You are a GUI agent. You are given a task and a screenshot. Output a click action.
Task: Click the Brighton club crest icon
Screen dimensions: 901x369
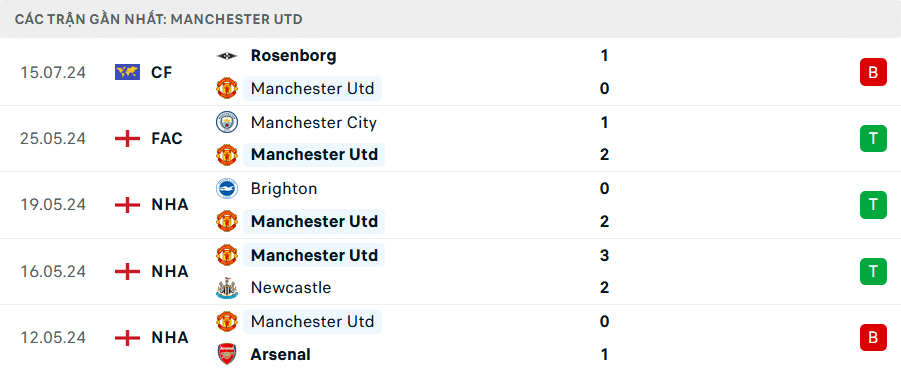click(x=226, y=189)
